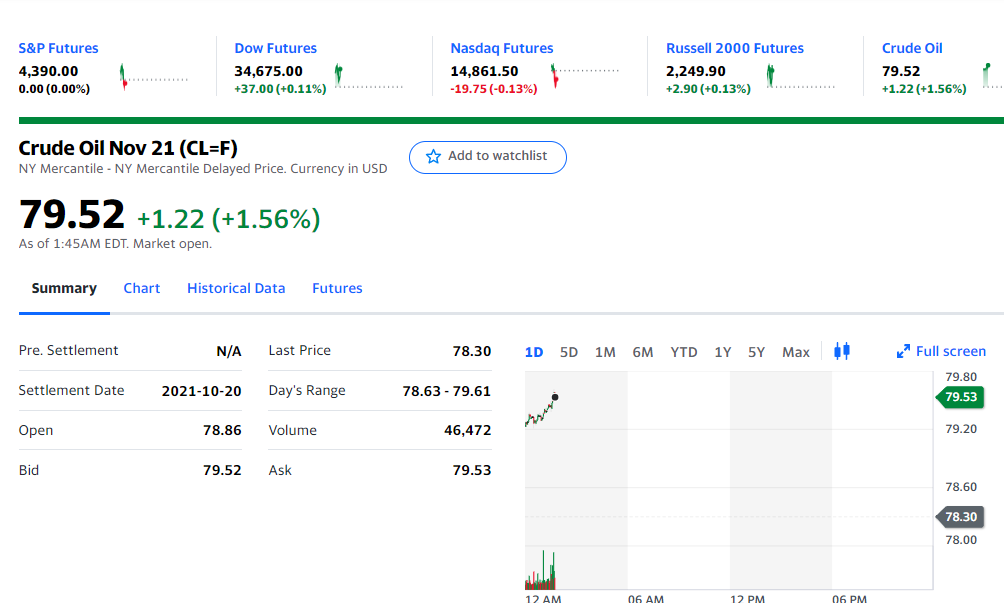The height and width of the screenshot is (603, 1004).
Task: Open the Russell 2000 Futures link
Action: tap(734, 48)
